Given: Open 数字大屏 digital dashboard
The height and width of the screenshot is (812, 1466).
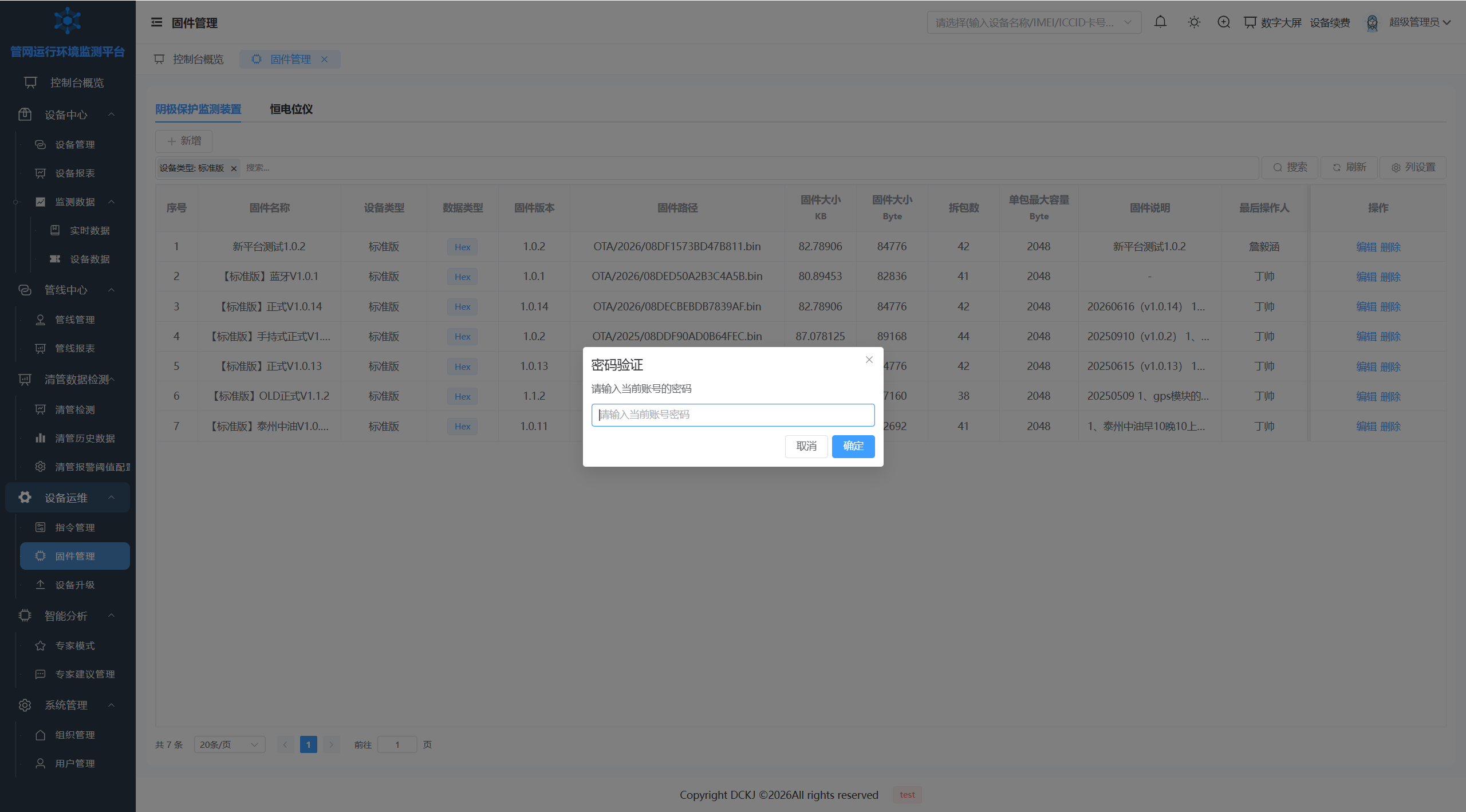Looking at the screenshot, I should point(1273,22).
